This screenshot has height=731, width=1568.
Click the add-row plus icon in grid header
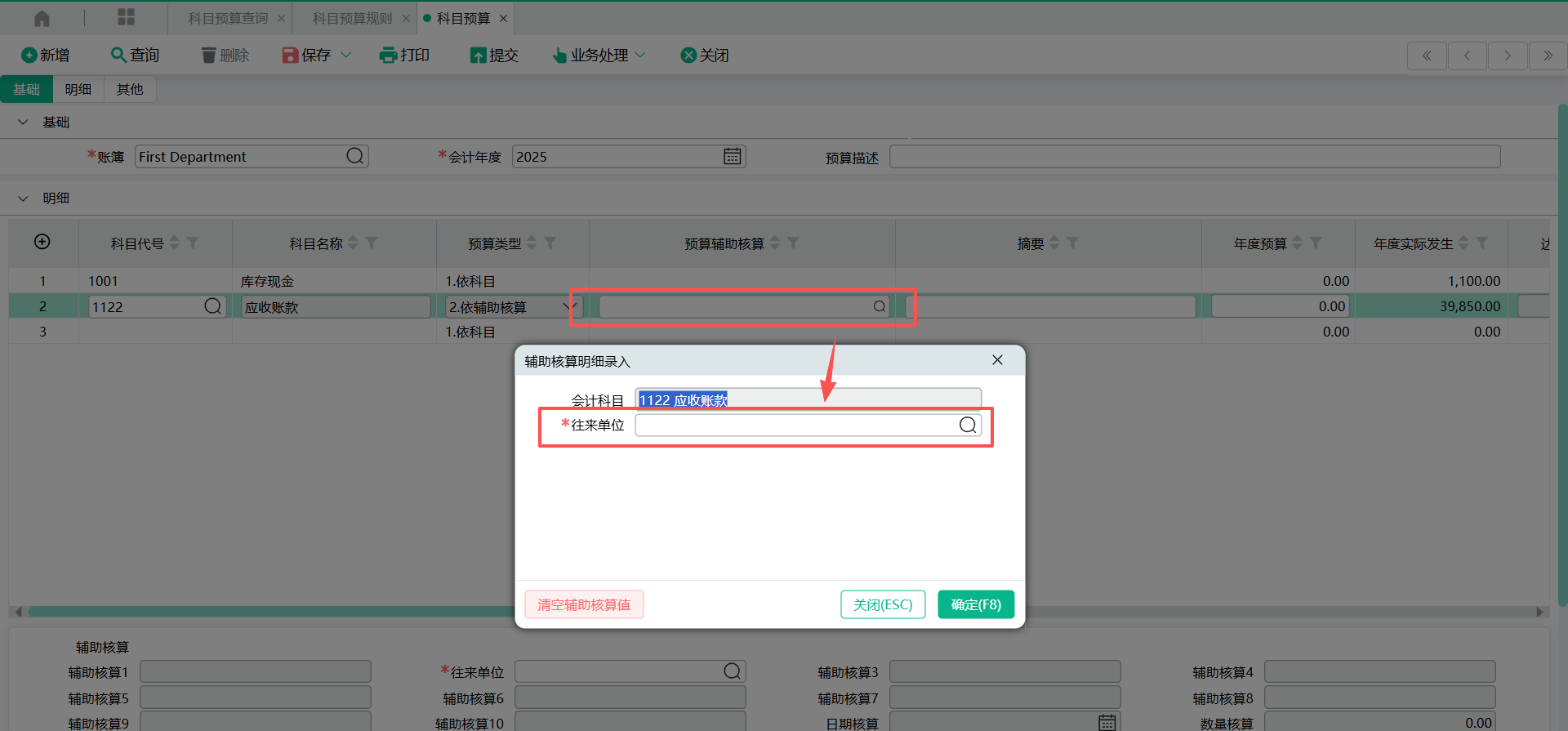coord(42,242)
